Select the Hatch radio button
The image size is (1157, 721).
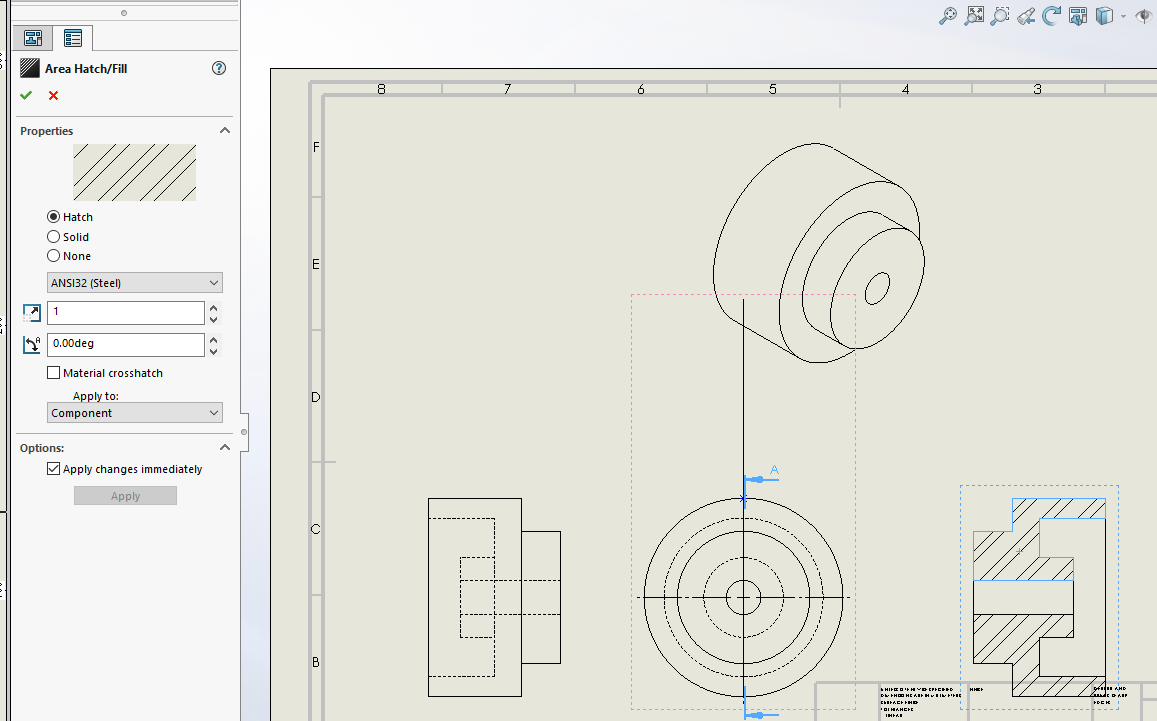tap(53, 217)
